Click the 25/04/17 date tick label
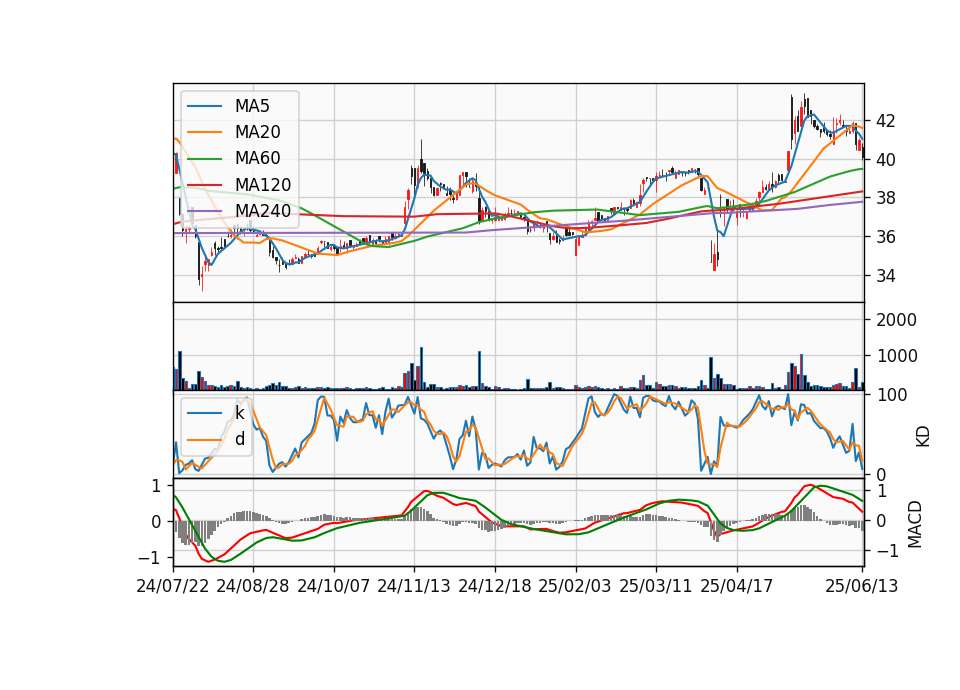 [737, 586]
